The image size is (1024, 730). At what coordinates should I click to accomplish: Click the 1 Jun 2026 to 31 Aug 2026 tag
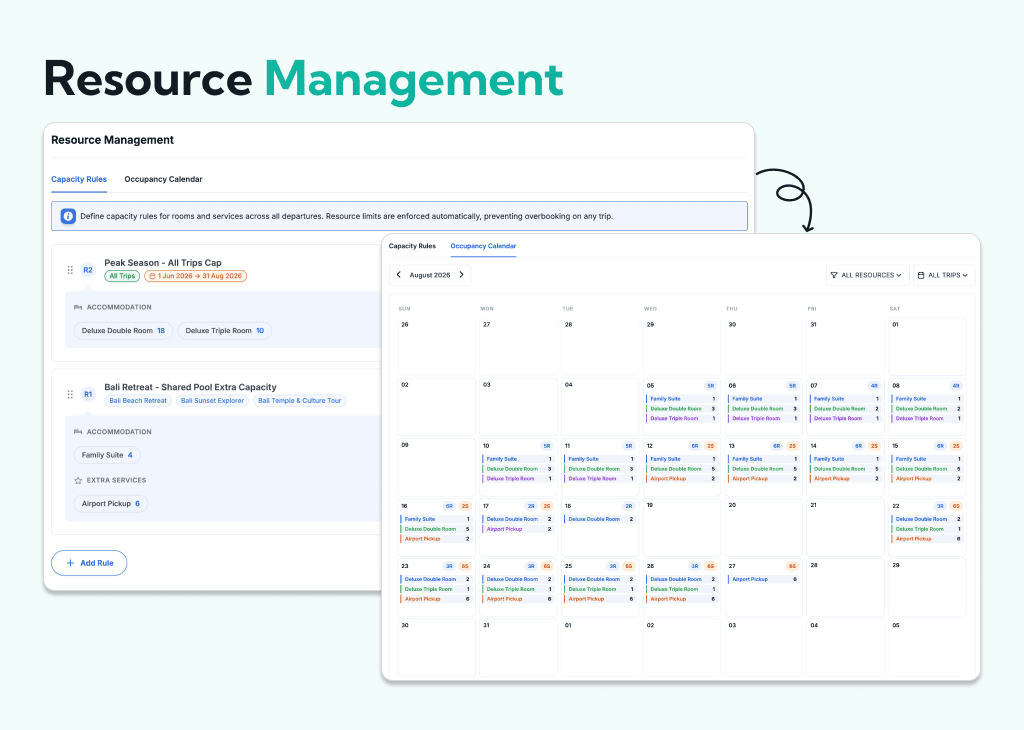click(x=195, y=276)
